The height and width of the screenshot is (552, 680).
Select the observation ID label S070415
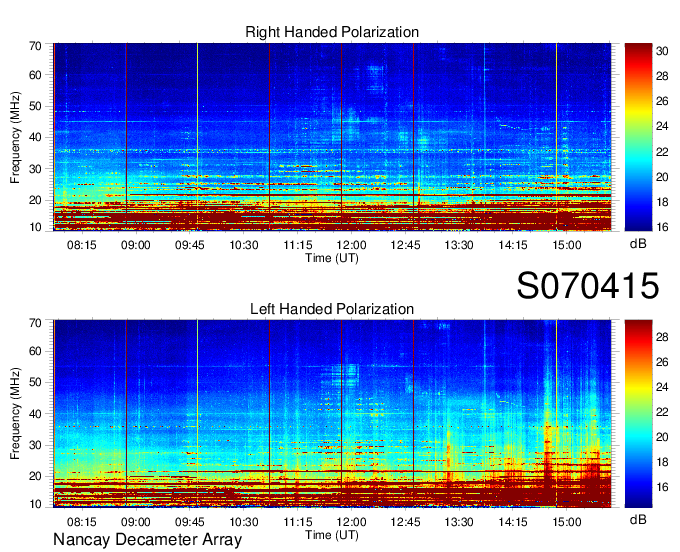[x=588, y=286]
